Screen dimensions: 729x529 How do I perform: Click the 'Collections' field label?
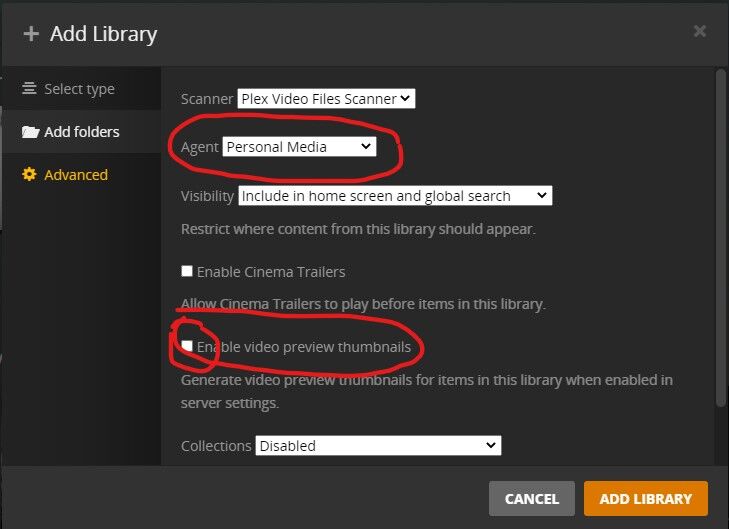click(216, 446)
